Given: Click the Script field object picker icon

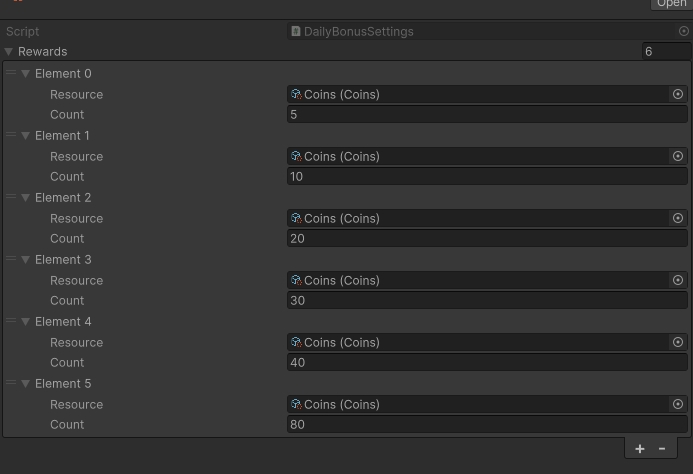Looking at the screenshot, I should tap(684, 31).
